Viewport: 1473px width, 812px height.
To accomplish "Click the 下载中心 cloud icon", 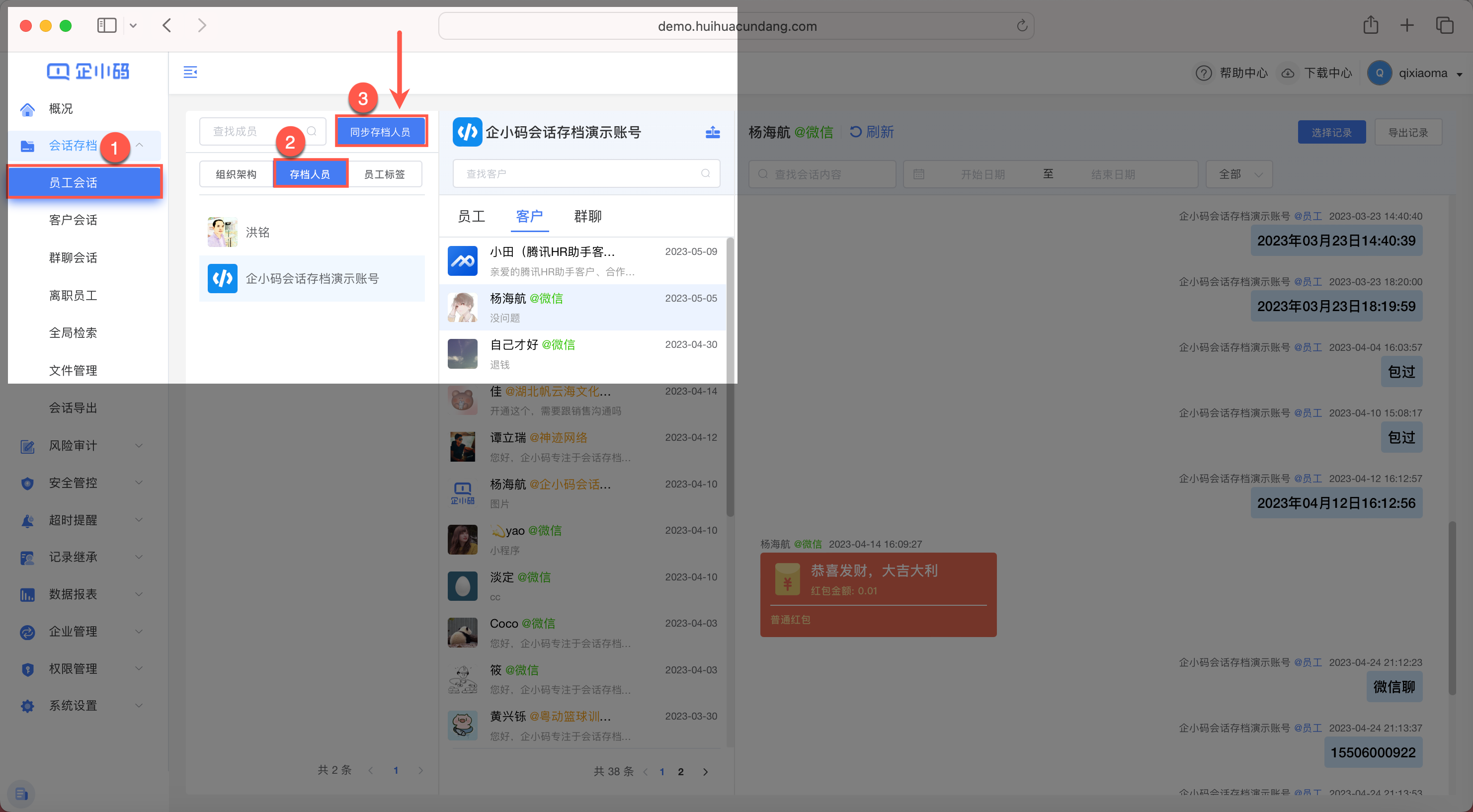I will tap(1287, 73).
